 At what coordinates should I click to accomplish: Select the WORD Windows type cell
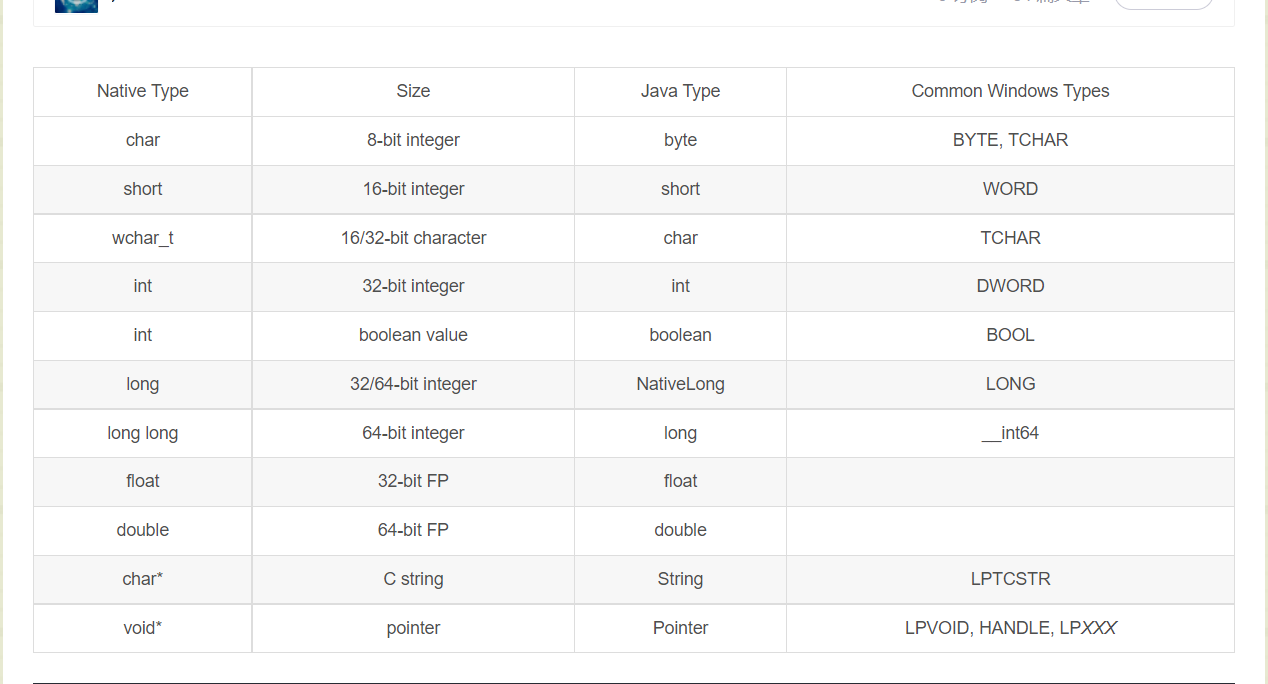(1010, 189)
